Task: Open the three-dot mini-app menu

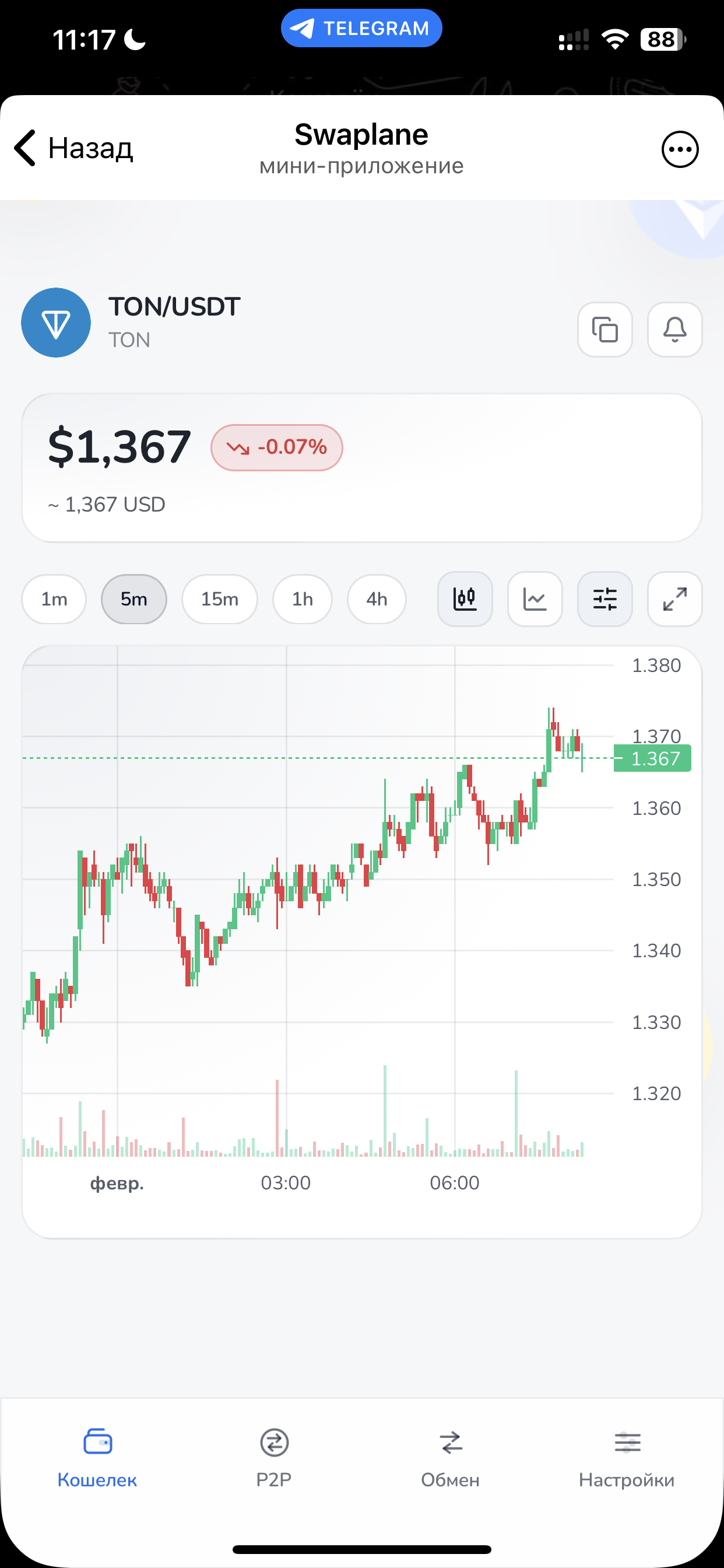Action: [x=680, y=149]
